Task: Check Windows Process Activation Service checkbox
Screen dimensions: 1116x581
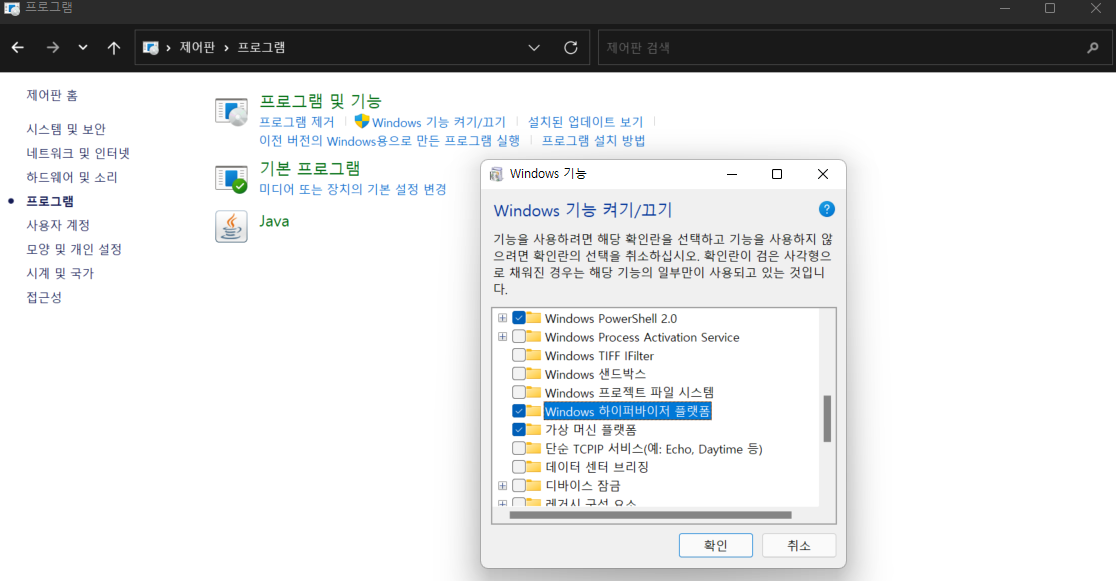Action: [519, 337]
